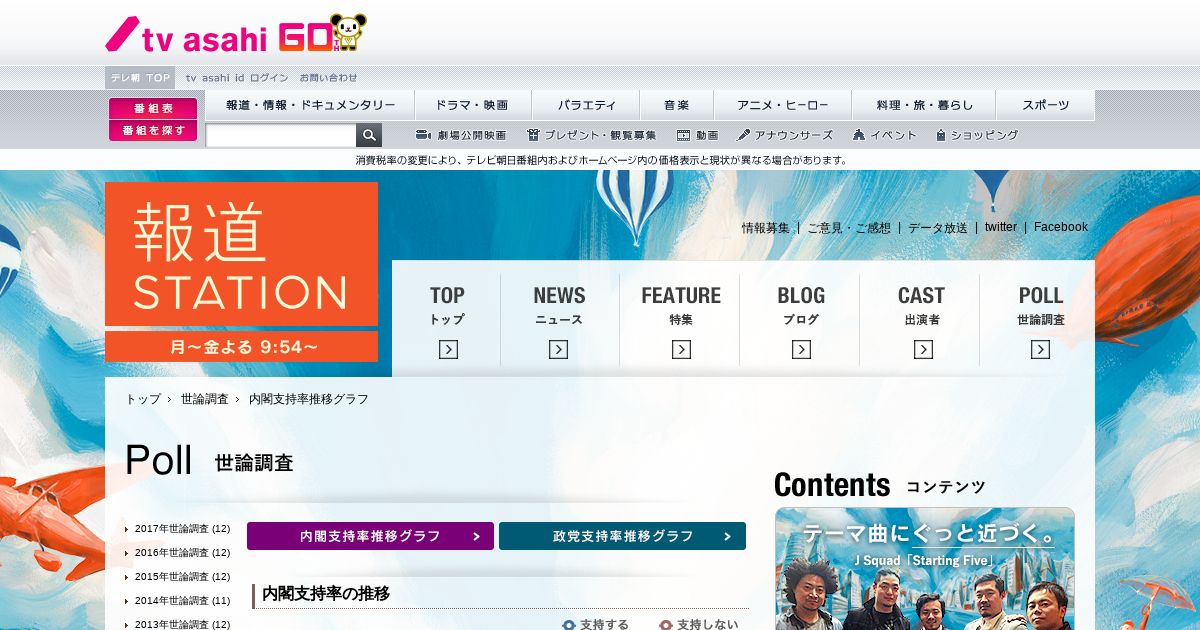This screenshot has width=1200, height=630.
Task: Click 内閣支持率の推移 heading
Action: click(325, 593)
